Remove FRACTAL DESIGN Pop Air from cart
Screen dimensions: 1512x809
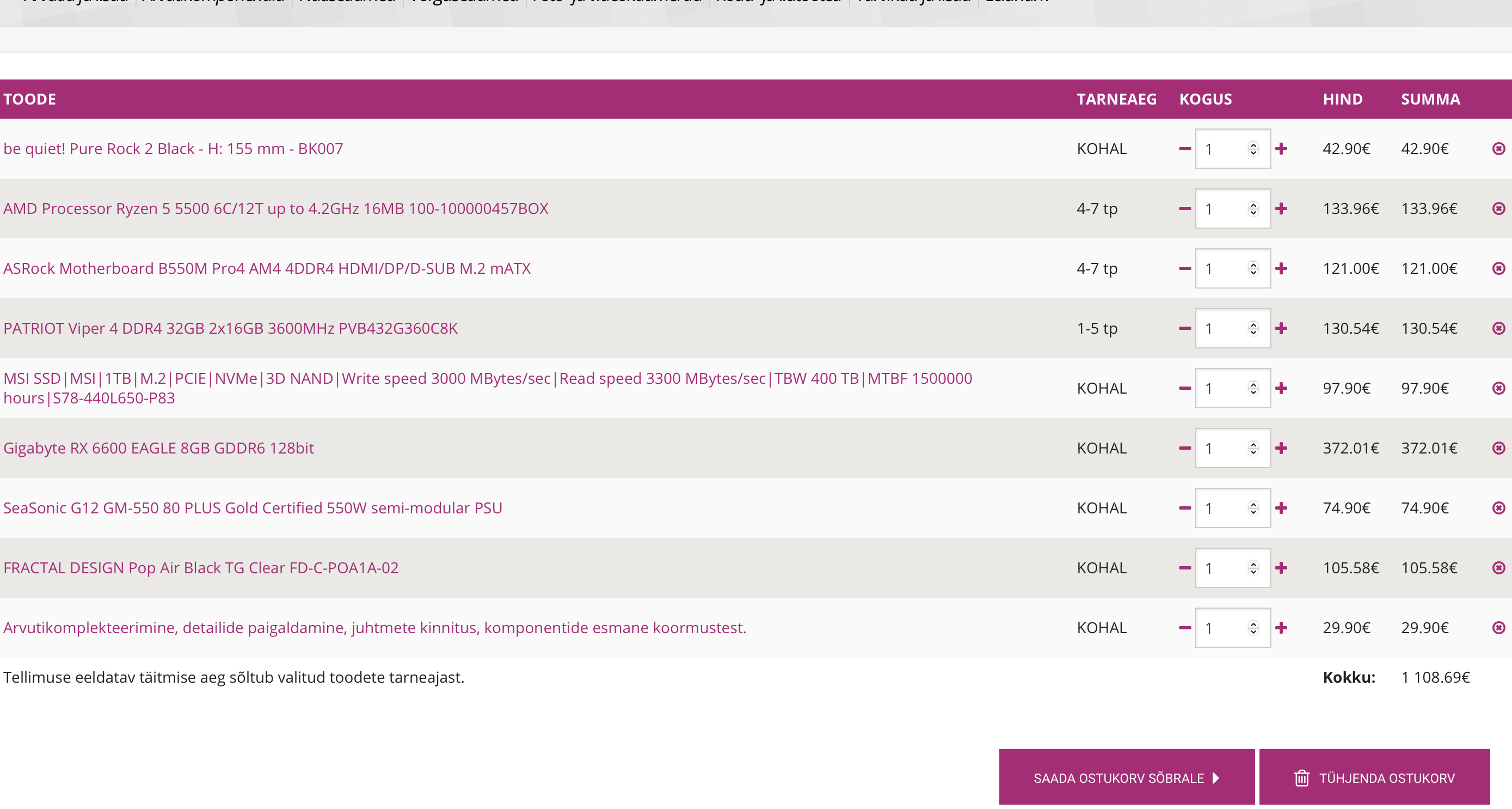[1498, 568]
